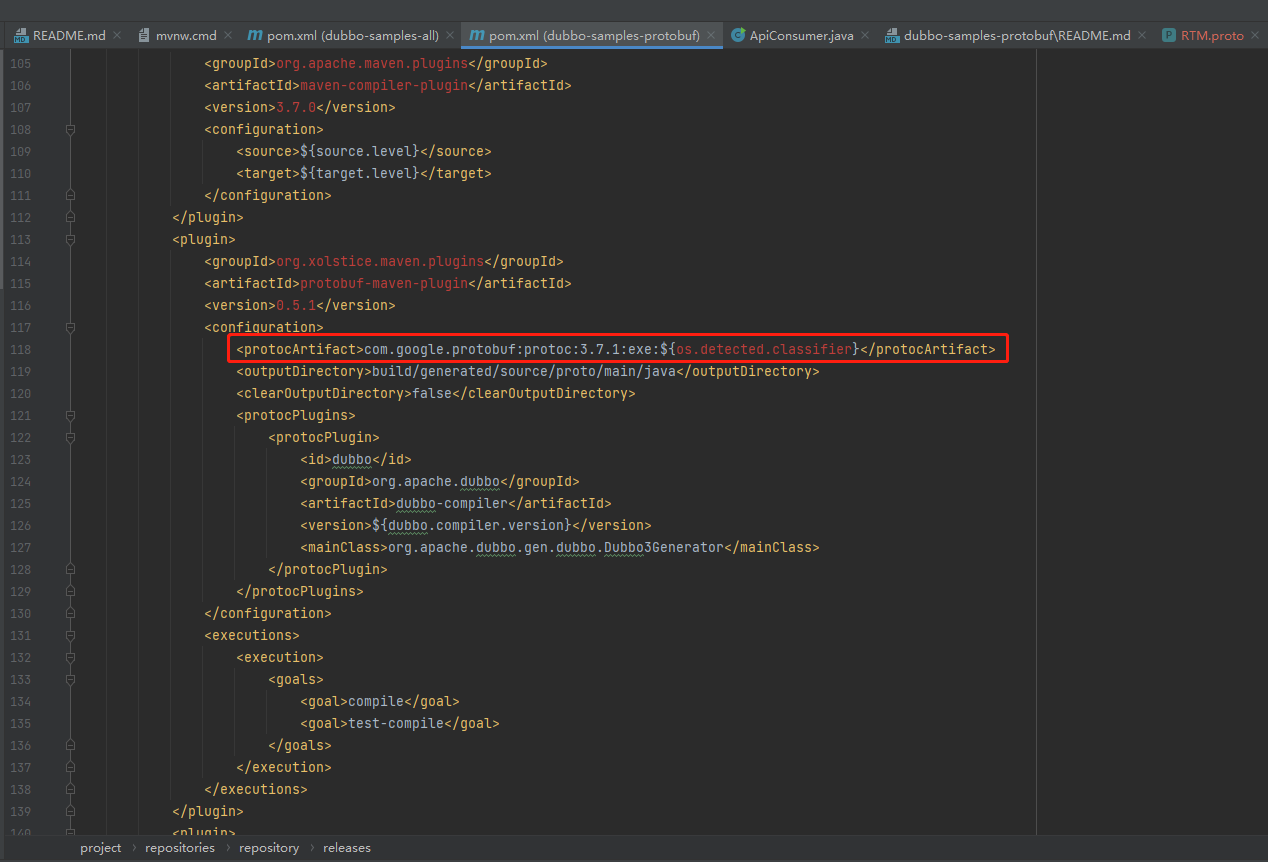Open the pom.xml (dubbo-samples-all) tab
Image resolution: width=1268 pixels, height=862 pixels.
352,35
